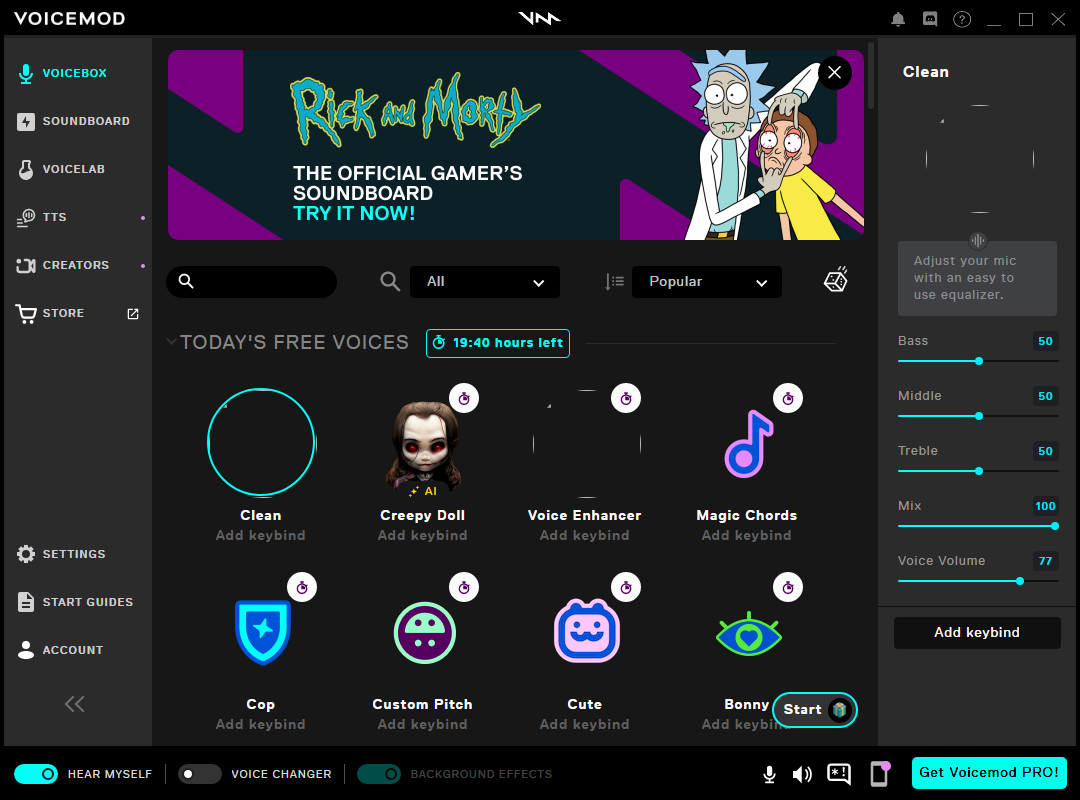Open the help question mark icon
This screenshot has width=1080, height=800.
coord(962,19)
